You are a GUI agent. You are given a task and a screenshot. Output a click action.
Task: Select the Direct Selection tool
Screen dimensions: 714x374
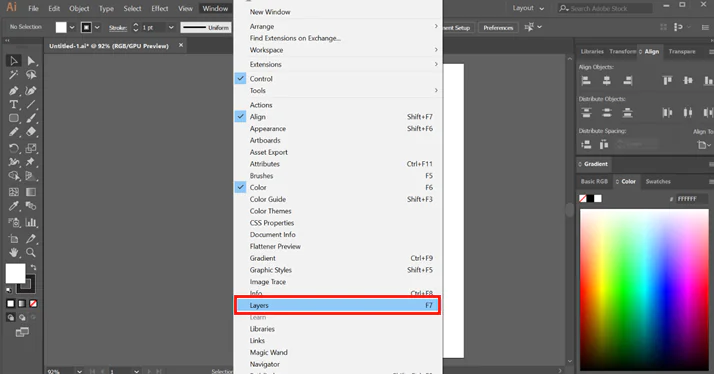(31, 61)
